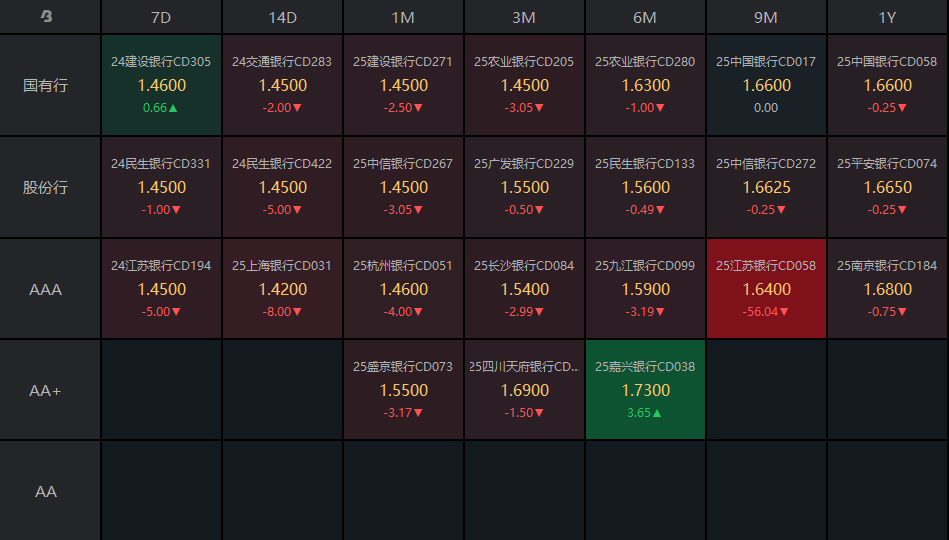Screen dimensions: 949x540
Task: Select the 6M column header
Action: 645,17
